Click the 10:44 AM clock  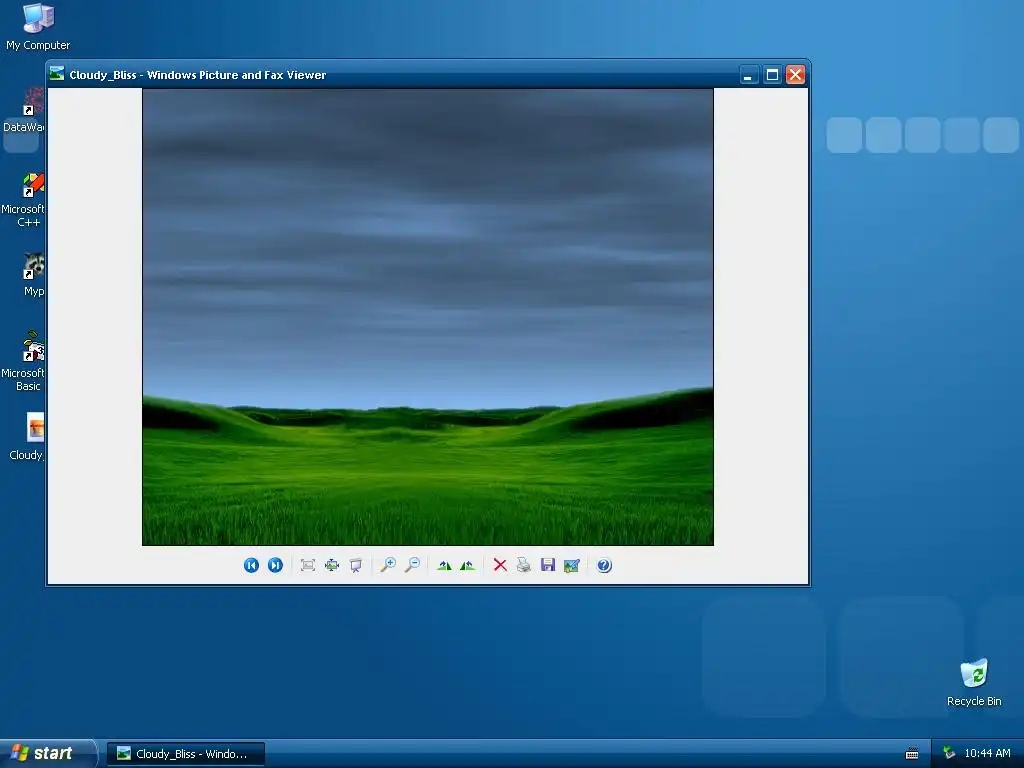987,753
